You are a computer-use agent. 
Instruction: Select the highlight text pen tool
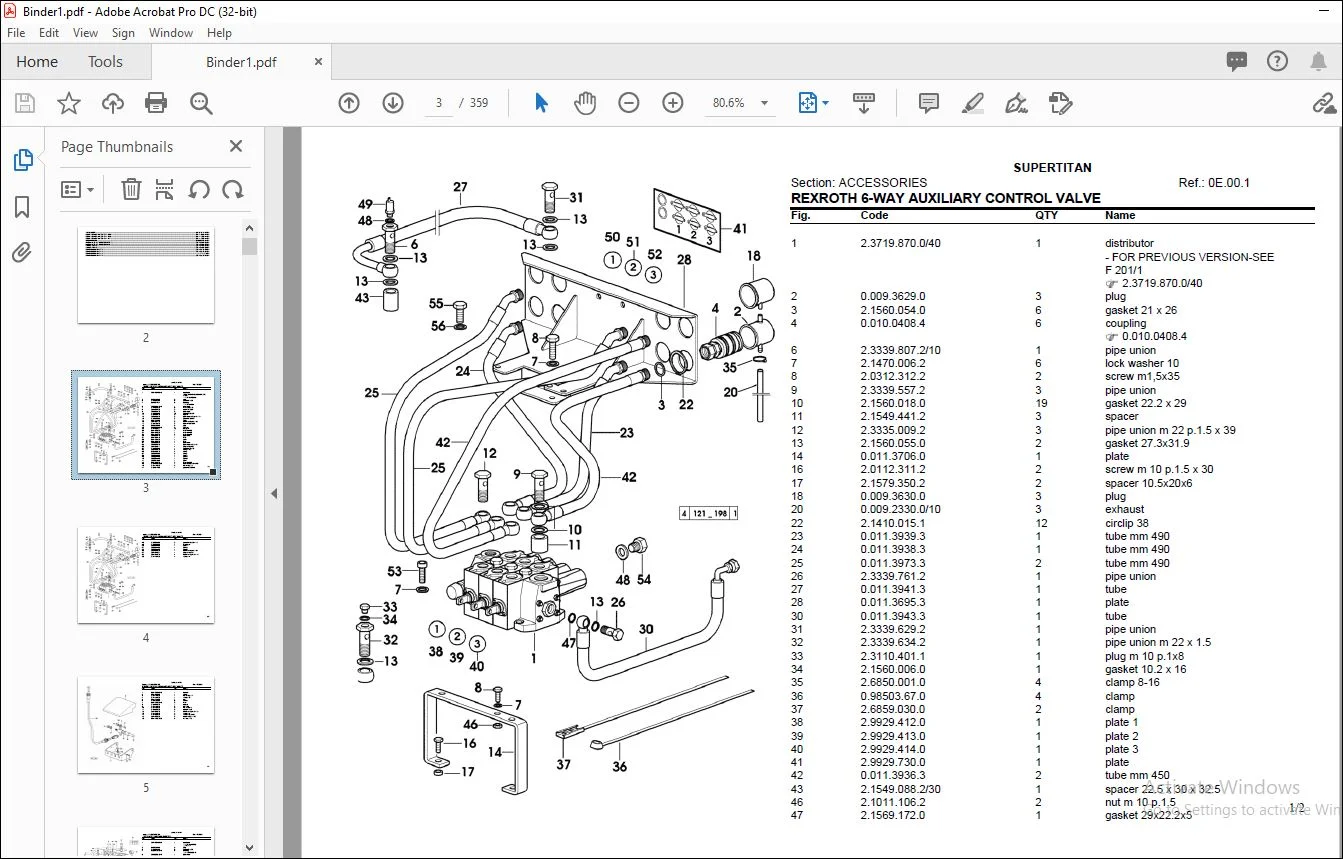[x=972, y=103]
